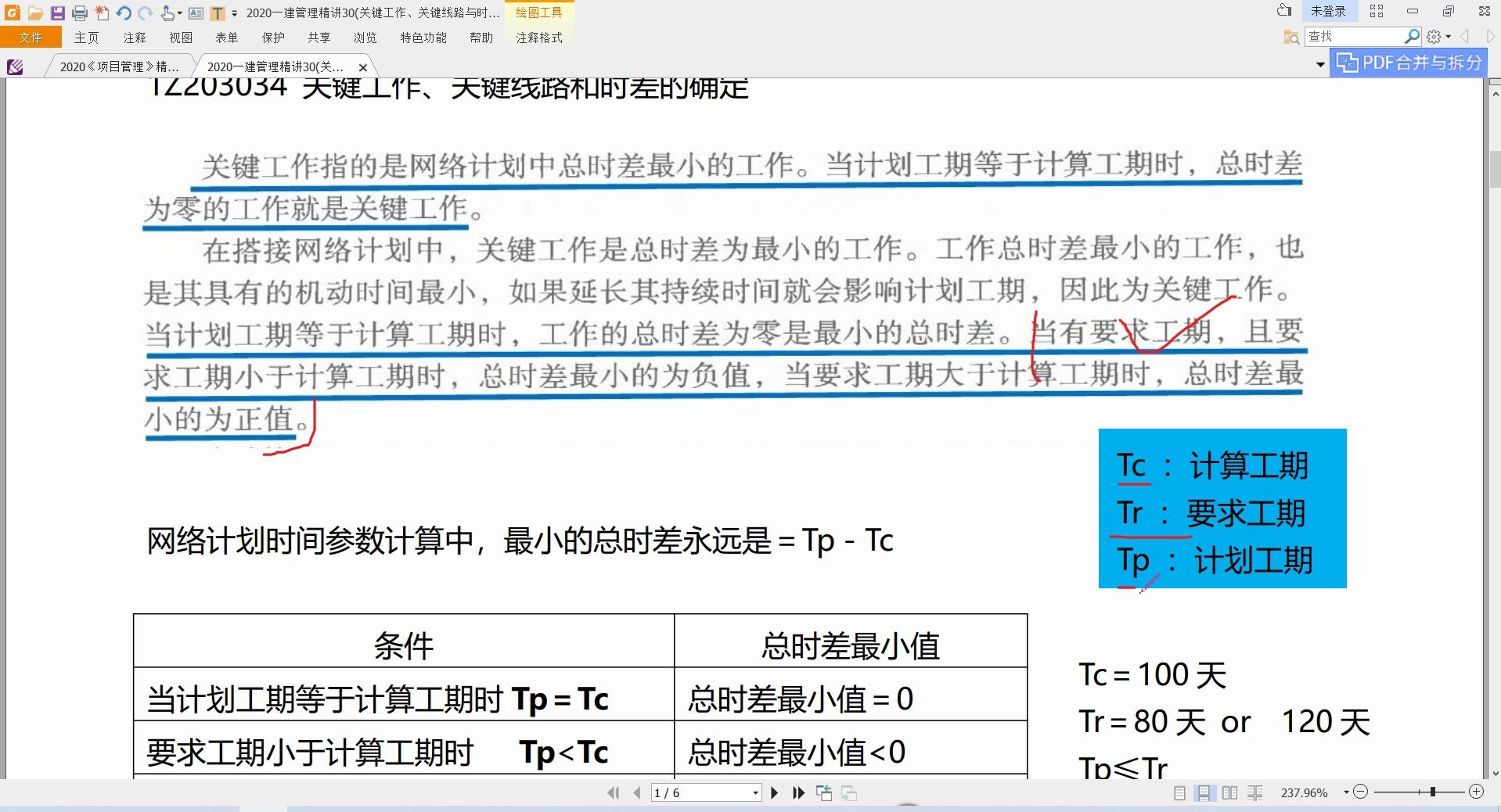Open the 文件 menu

click(x=31, y=38)
